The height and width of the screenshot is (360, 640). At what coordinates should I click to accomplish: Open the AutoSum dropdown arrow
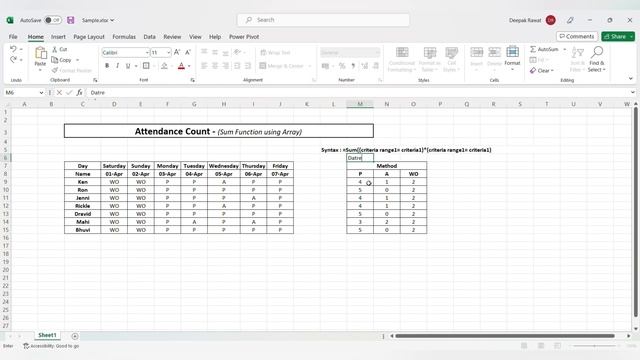[564, 49]
